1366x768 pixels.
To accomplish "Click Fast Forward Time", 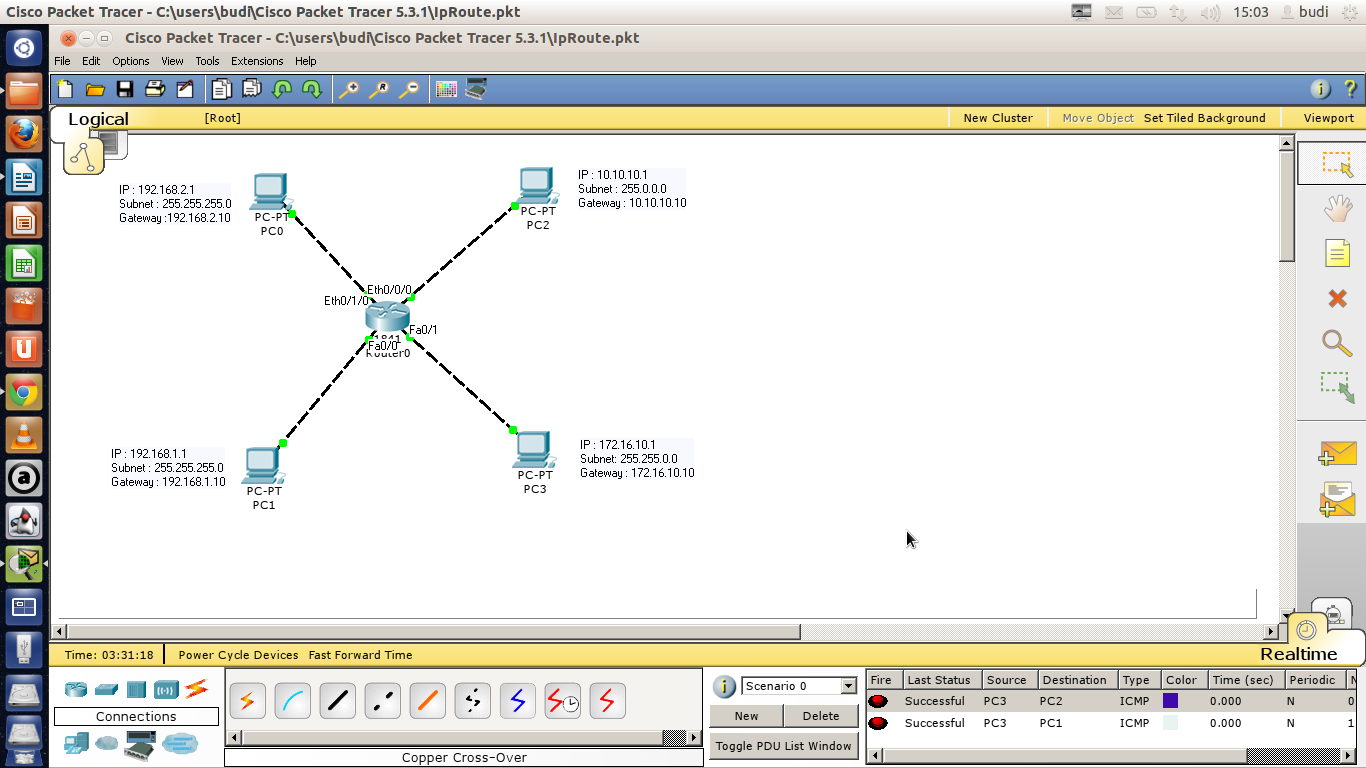I will (360, 655).
